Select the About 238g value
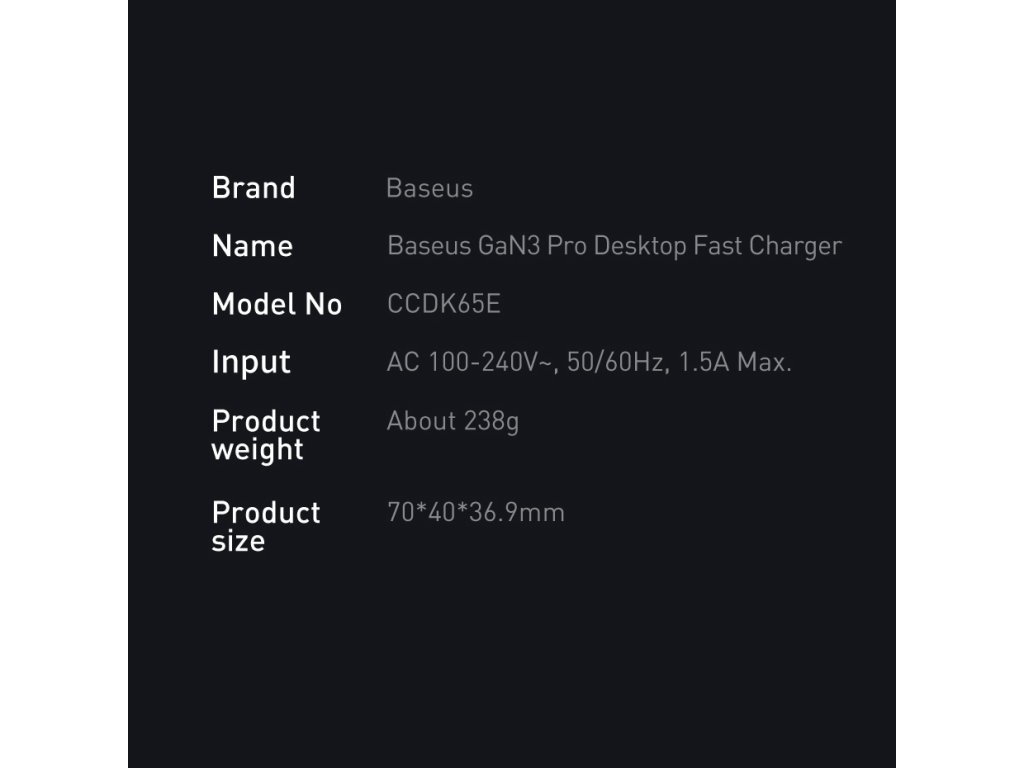1024x768 pixels. [452, 421]
